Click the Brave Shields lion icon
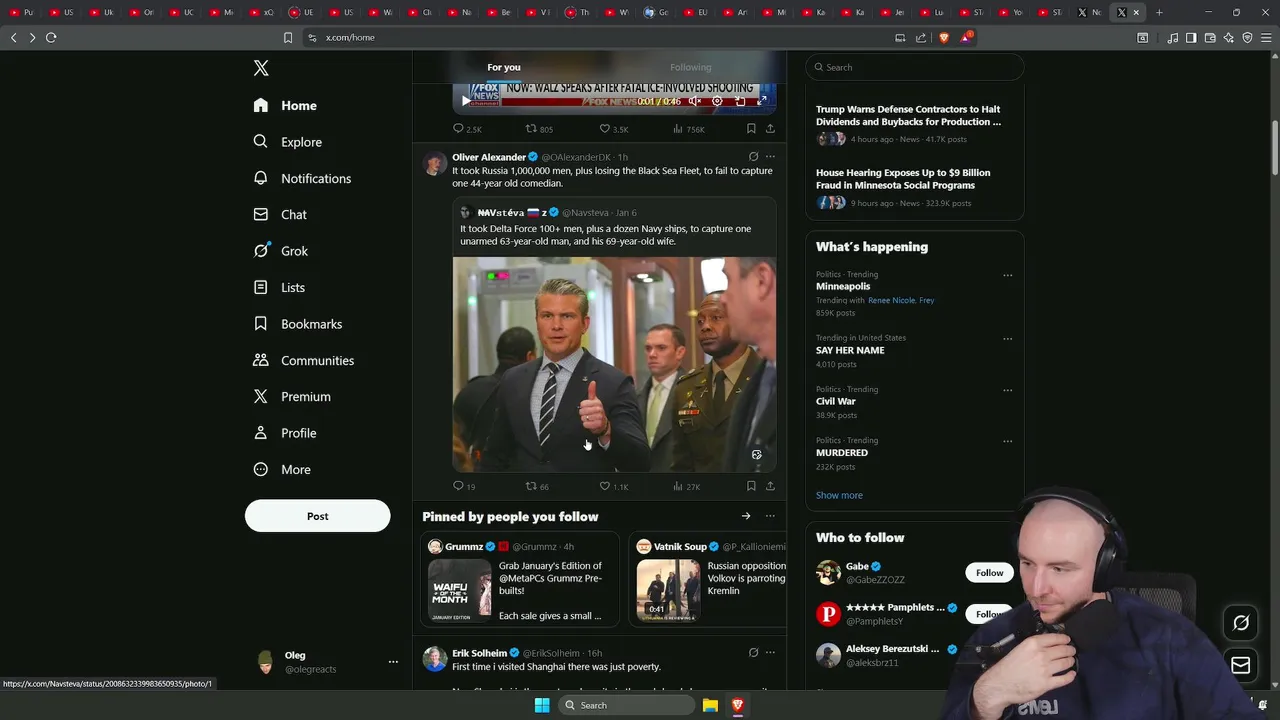Screen dimensions: 1280x720 coord(944,37)
